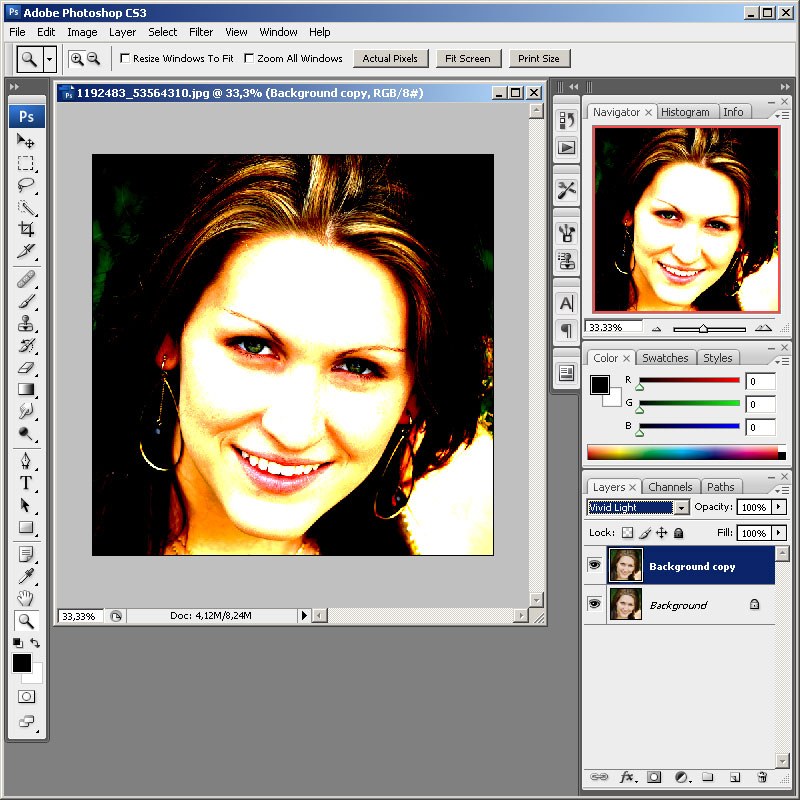Switch to the Channels tab
Viewport: 800px width, 800px height.
coord(670,487)
